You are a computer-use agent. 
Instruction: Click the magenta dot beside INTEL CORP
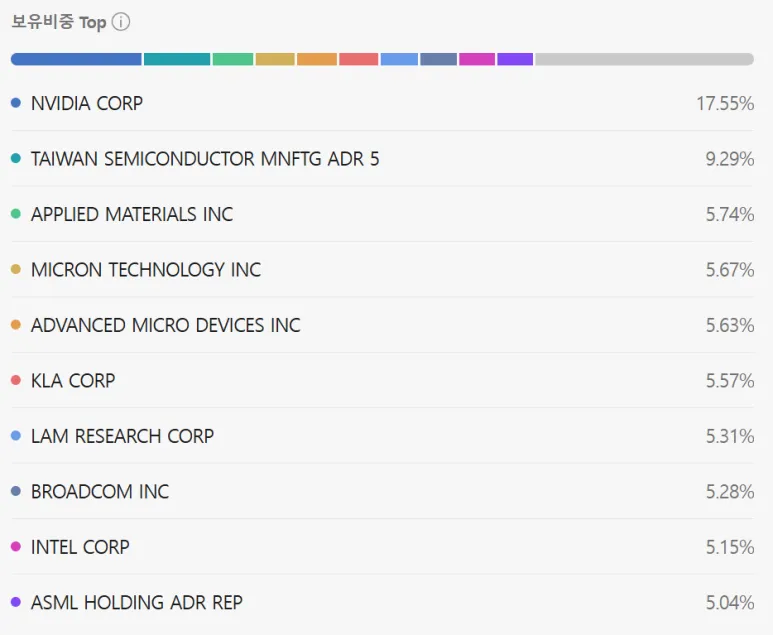[16, 546]
